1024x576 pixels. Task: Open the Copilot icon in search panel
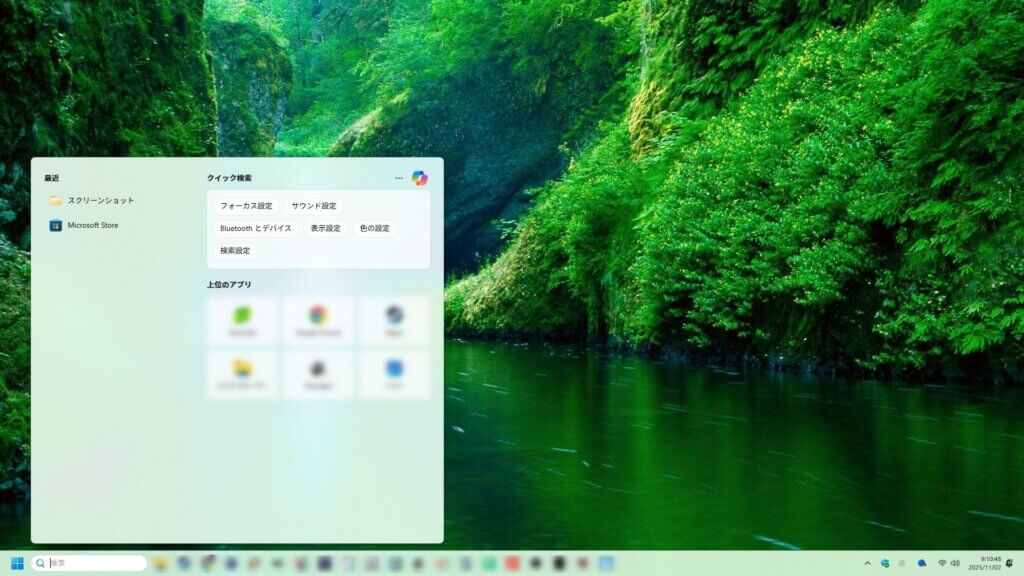[419, 178]
